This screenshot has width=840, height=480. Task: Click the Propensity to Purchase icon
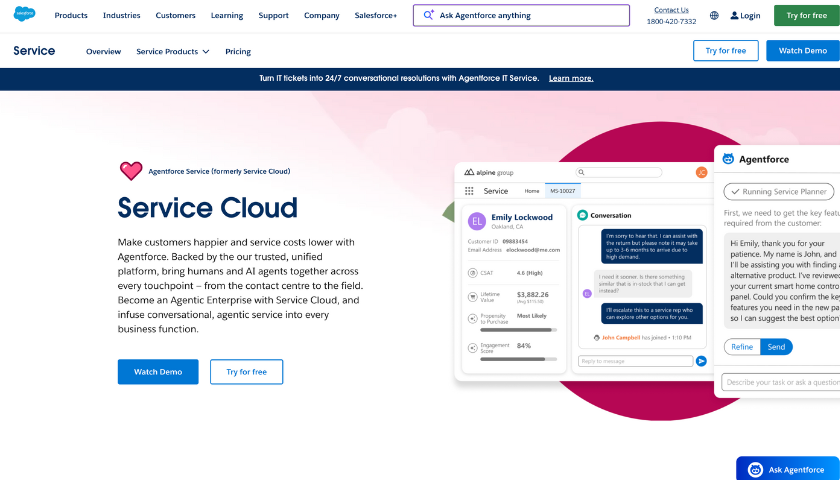472,319
